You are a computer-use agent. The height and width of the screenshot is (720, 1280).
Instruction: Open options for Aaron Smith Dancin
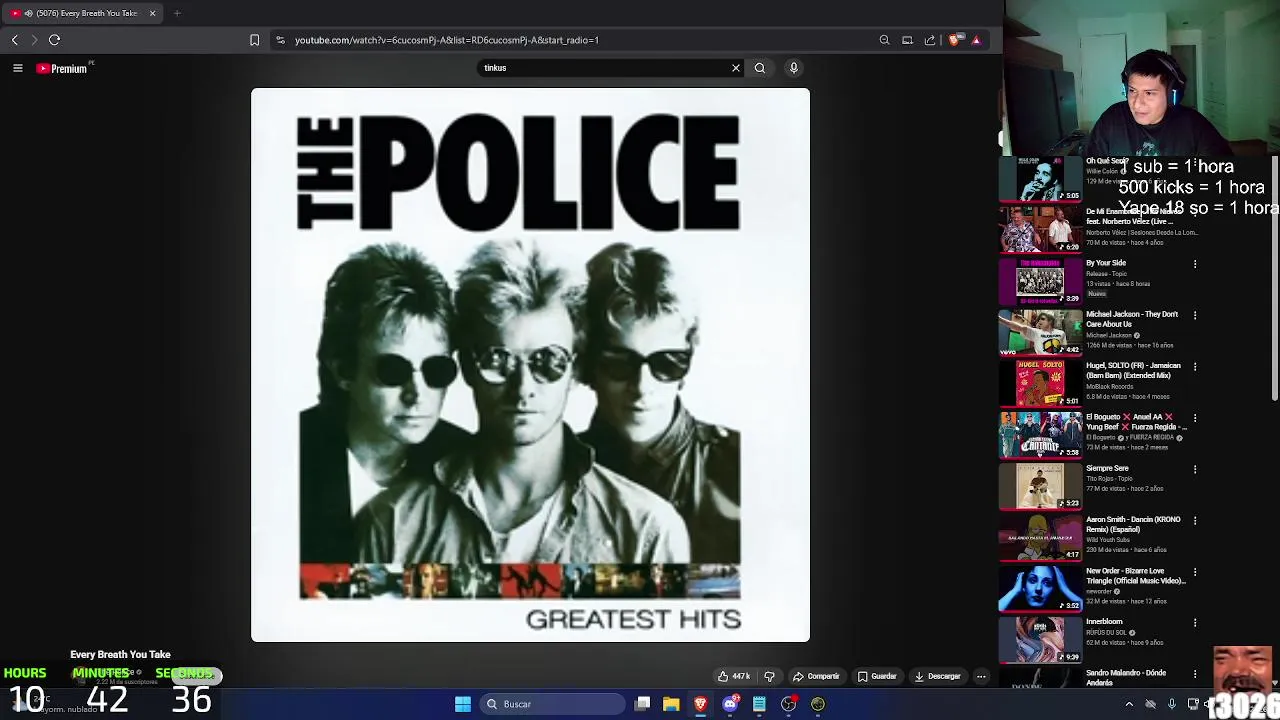coord(1195,520)
